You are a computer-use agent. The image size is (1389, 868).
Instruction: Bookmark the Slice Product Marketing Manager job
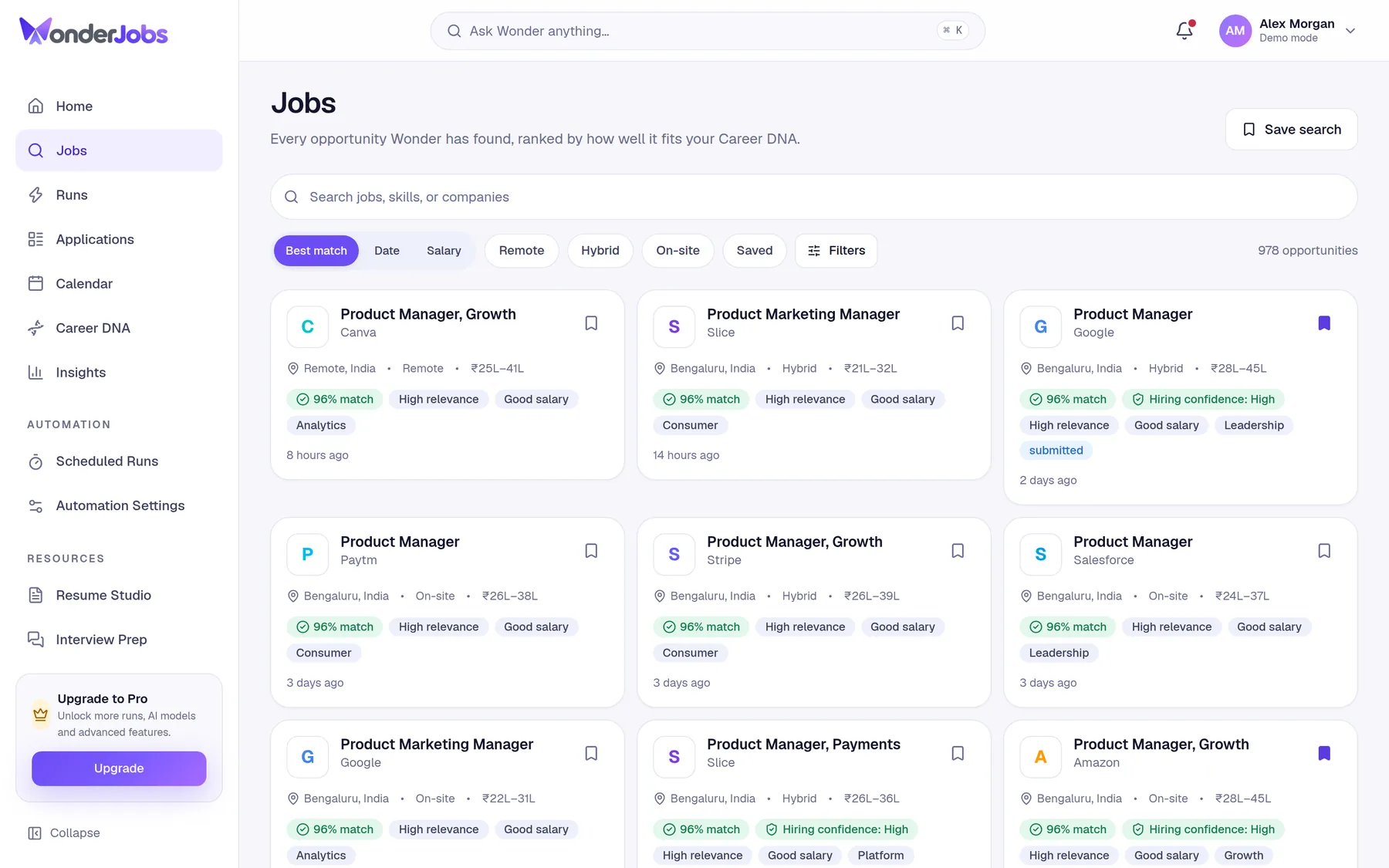(x=958, y=323)
